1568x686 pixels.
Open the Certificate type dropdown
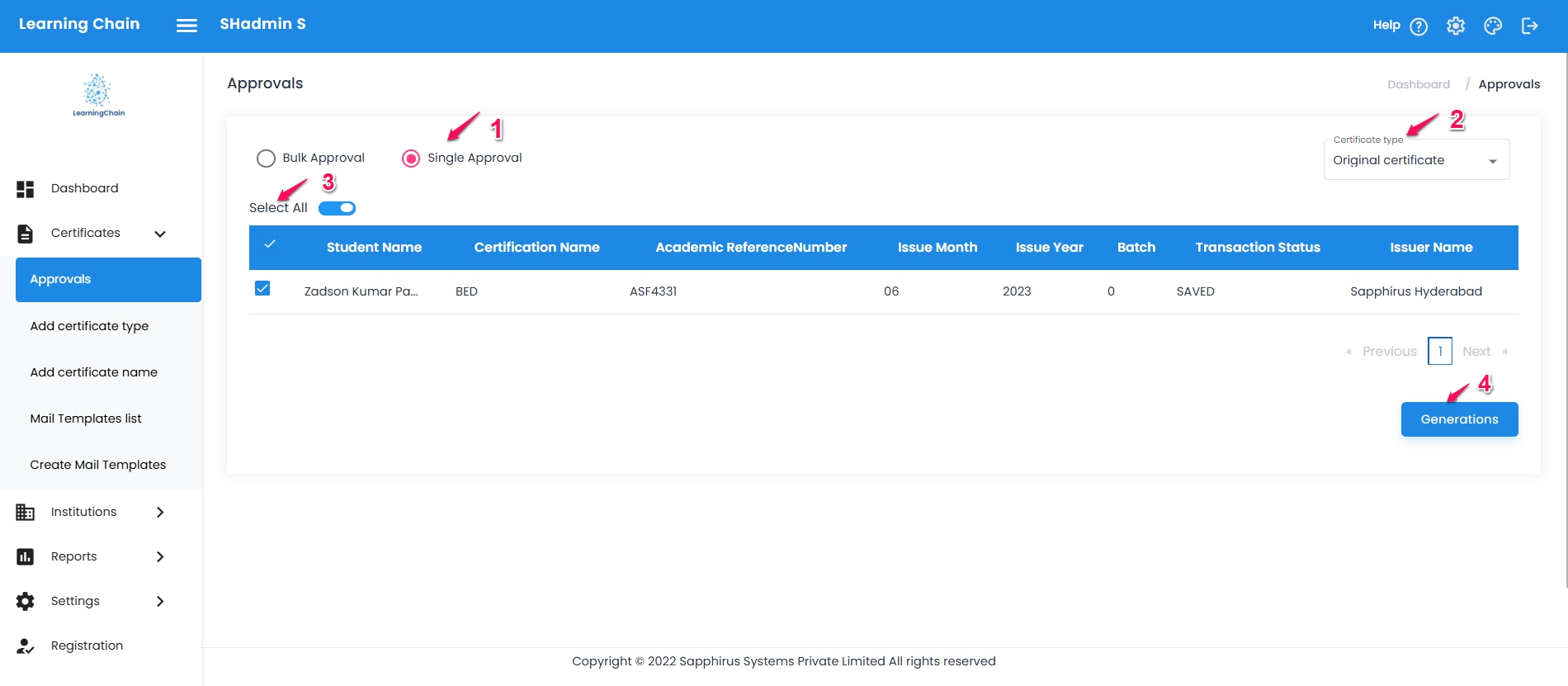(x=1416, y=160)
